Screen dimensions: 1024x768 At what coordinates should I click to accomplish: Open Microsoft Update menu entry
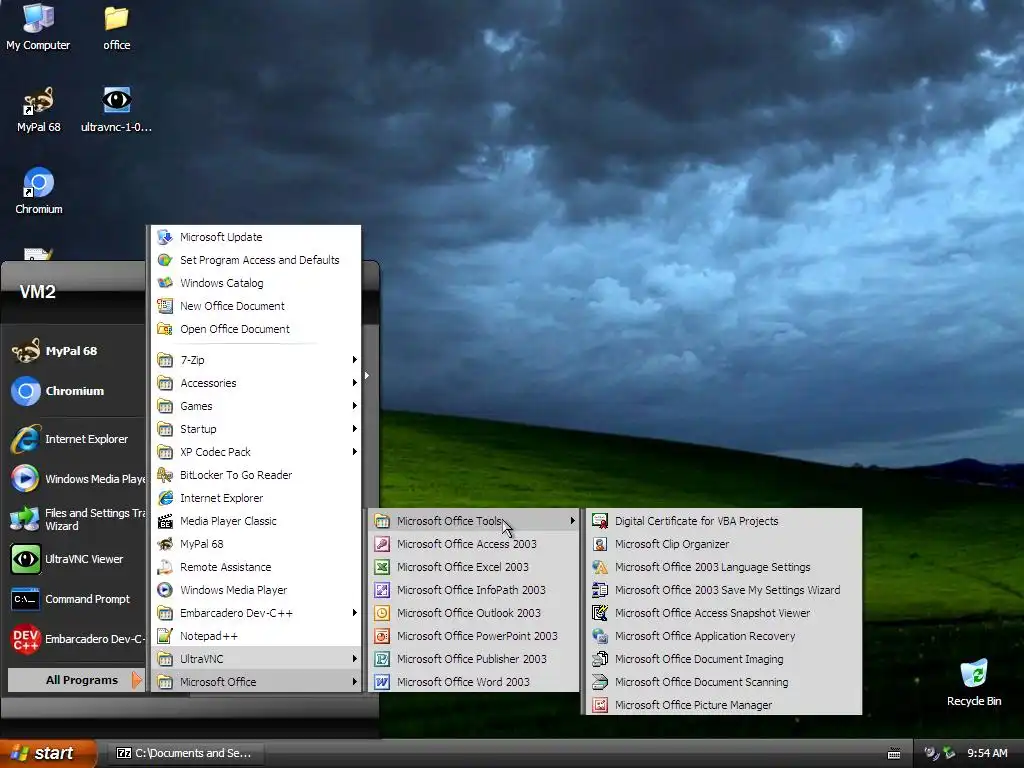(256, 236)
